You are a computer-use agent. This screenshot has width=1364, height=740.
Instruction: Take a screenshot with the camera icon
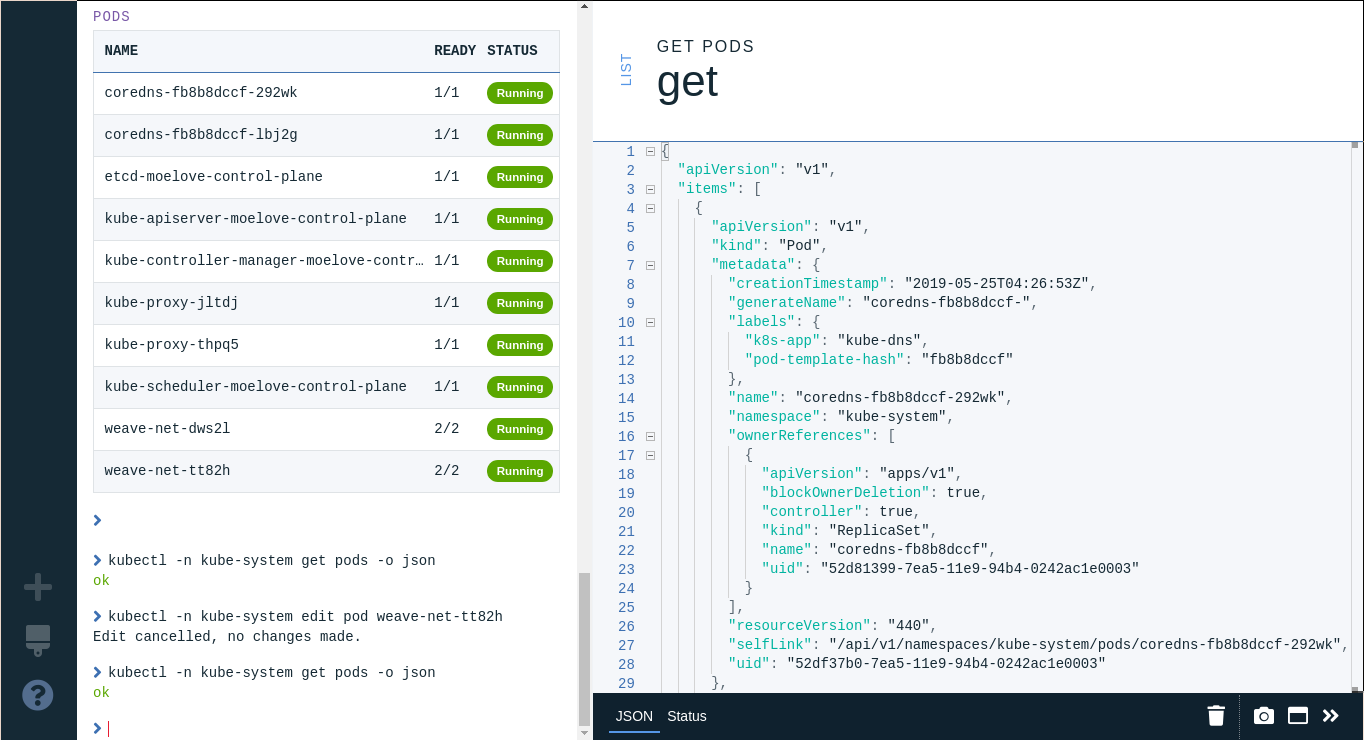(1264, 716)
